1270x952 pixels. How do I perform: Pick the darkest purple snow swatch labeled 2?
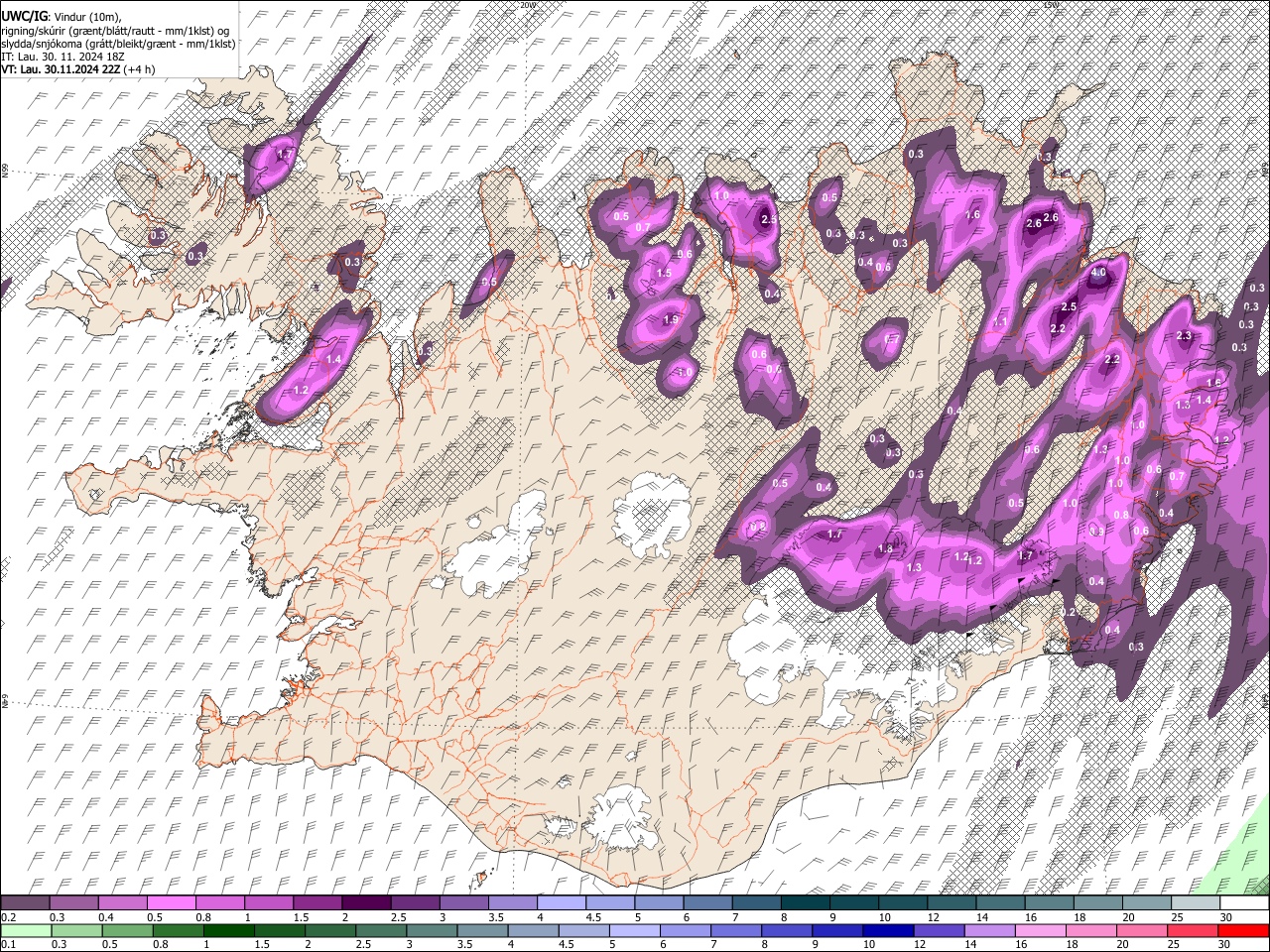pyautogui.click(x=366, y=903)
